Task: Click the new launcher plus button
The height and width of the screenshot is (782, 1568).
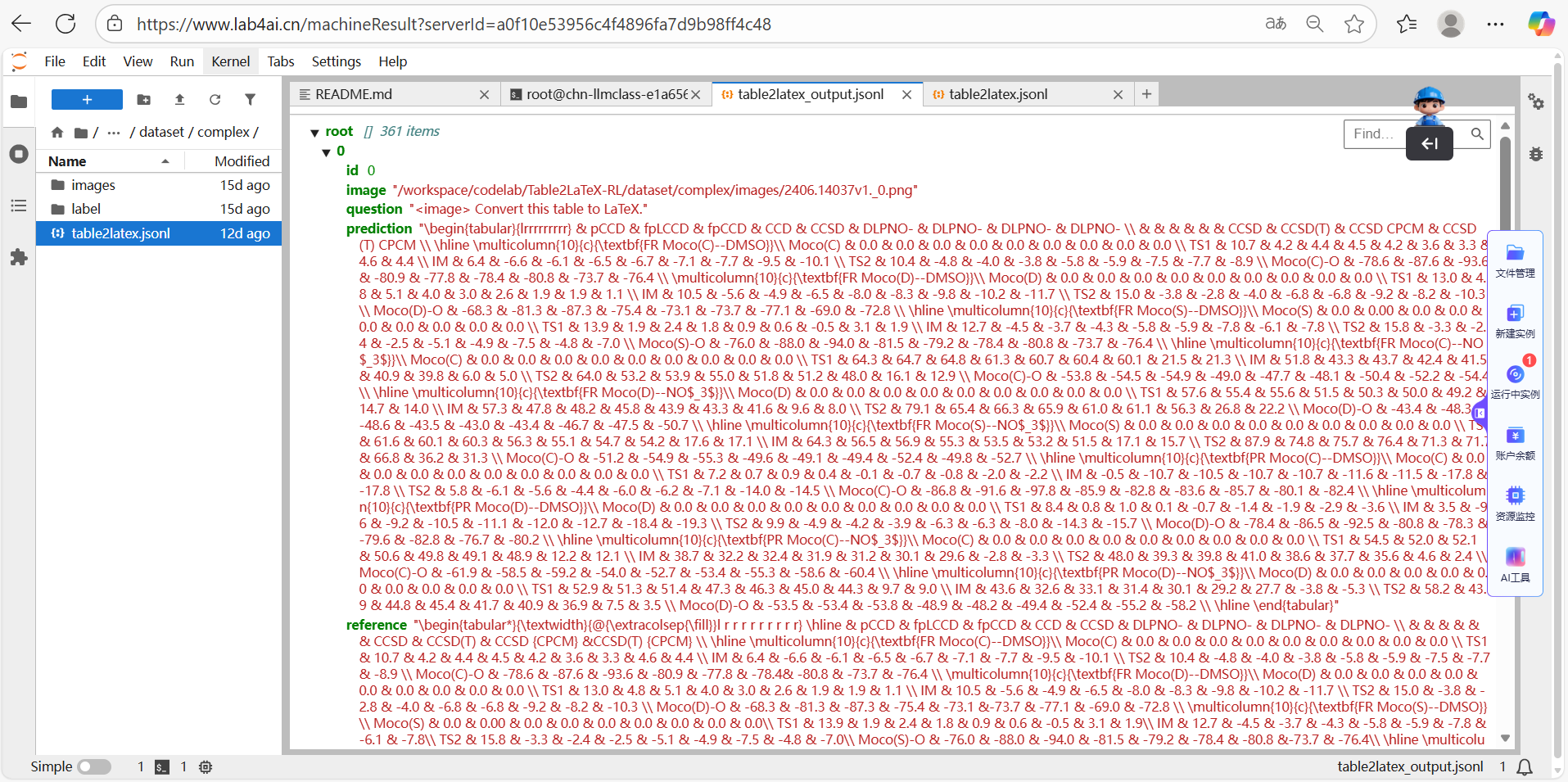Action: 87,100
